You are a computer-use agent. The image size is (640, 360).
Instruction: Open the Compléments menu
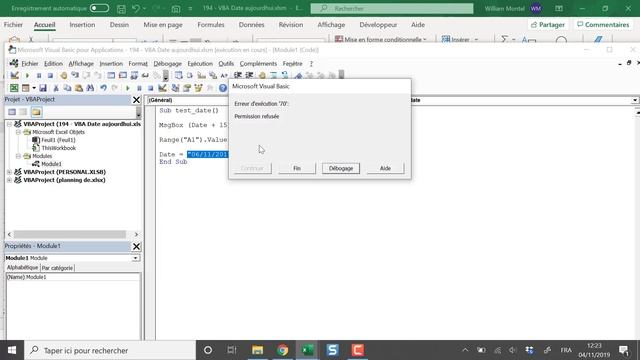(x=258, y=64)
